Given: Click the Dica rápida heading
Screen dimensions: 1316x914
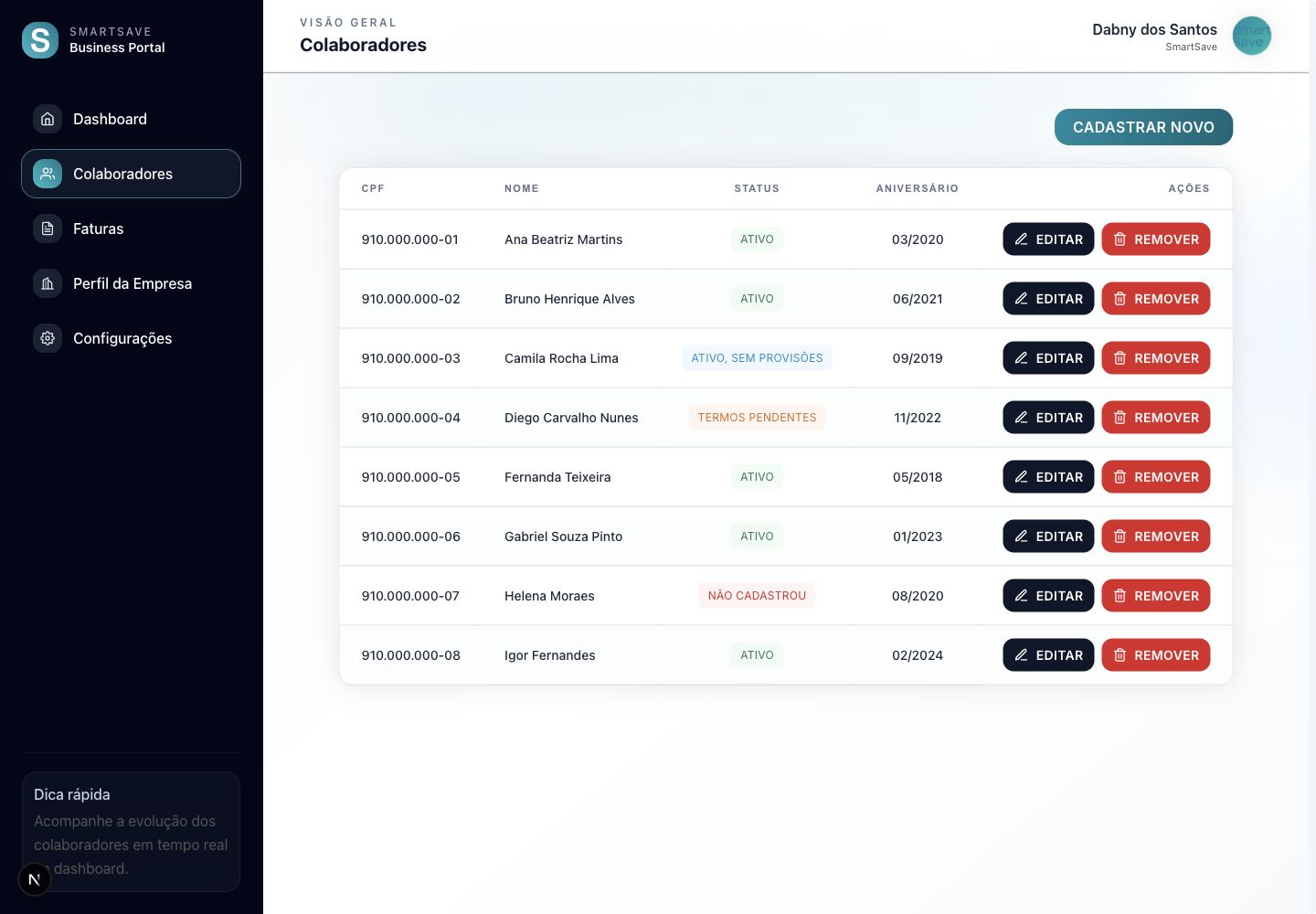Looking at the screenshot, I should tap(72, 794).
